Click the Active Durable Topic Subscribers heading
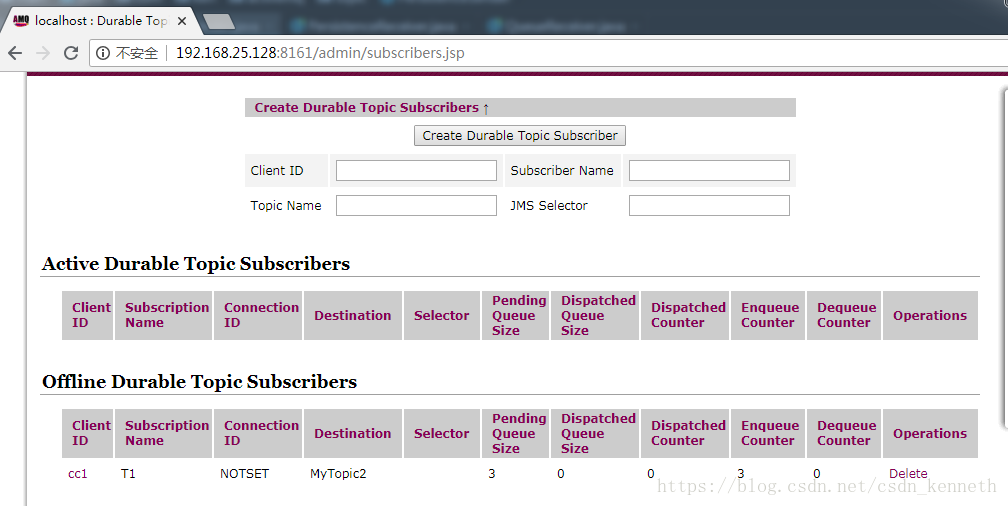1008x506 pixels. 196,264
